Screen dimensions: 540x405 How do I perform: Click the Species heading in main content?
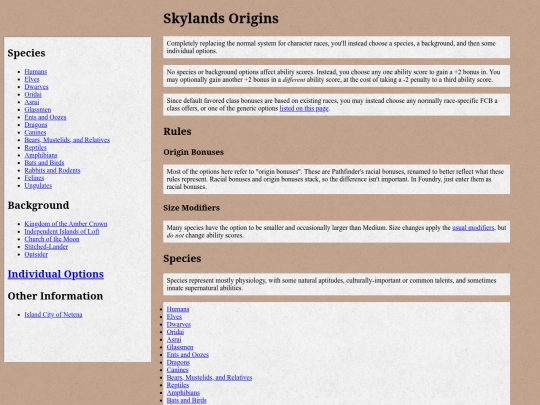point(182,258)
